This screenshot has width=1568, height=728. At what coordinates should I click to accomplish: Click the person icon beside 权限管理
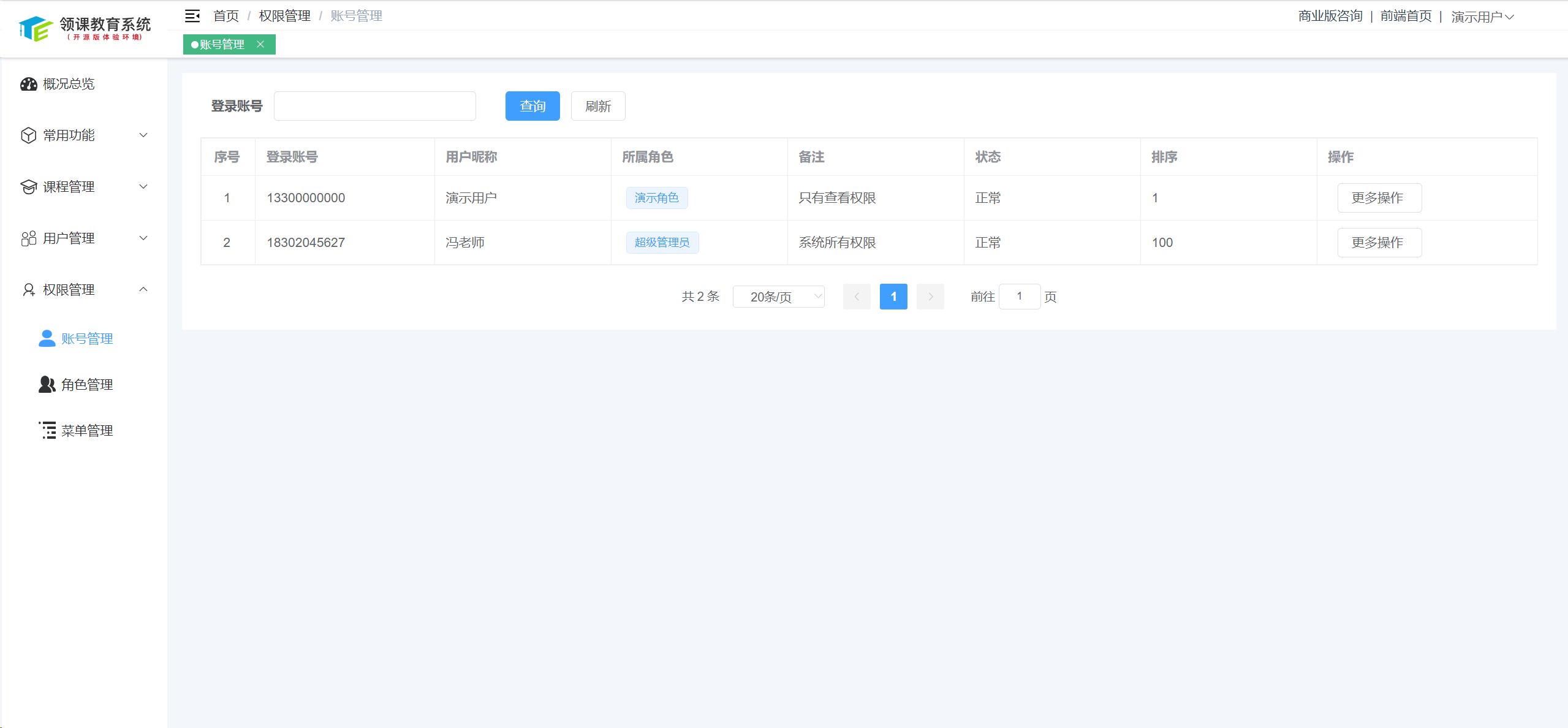[29, 290]
